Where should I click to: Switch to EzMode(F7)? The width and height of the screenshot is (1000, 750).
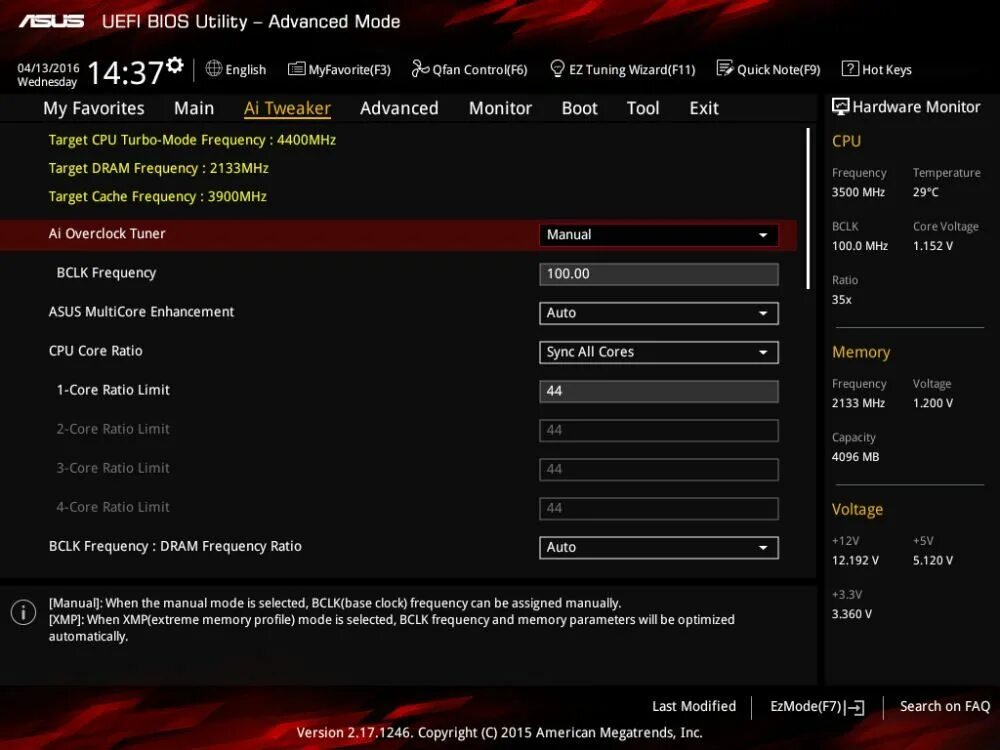[x=806, y=706]
